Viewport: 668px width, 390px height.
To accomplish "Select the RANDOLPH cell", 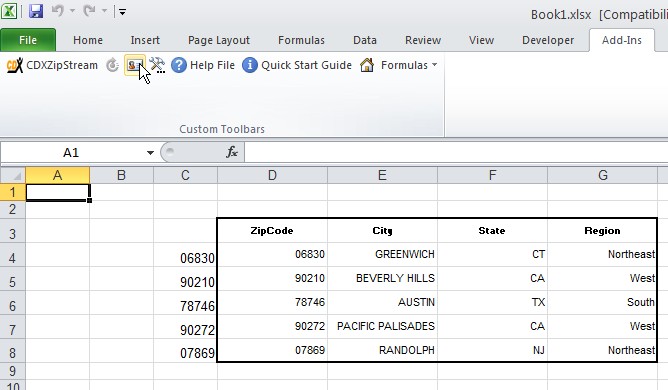I will point(382,351).
